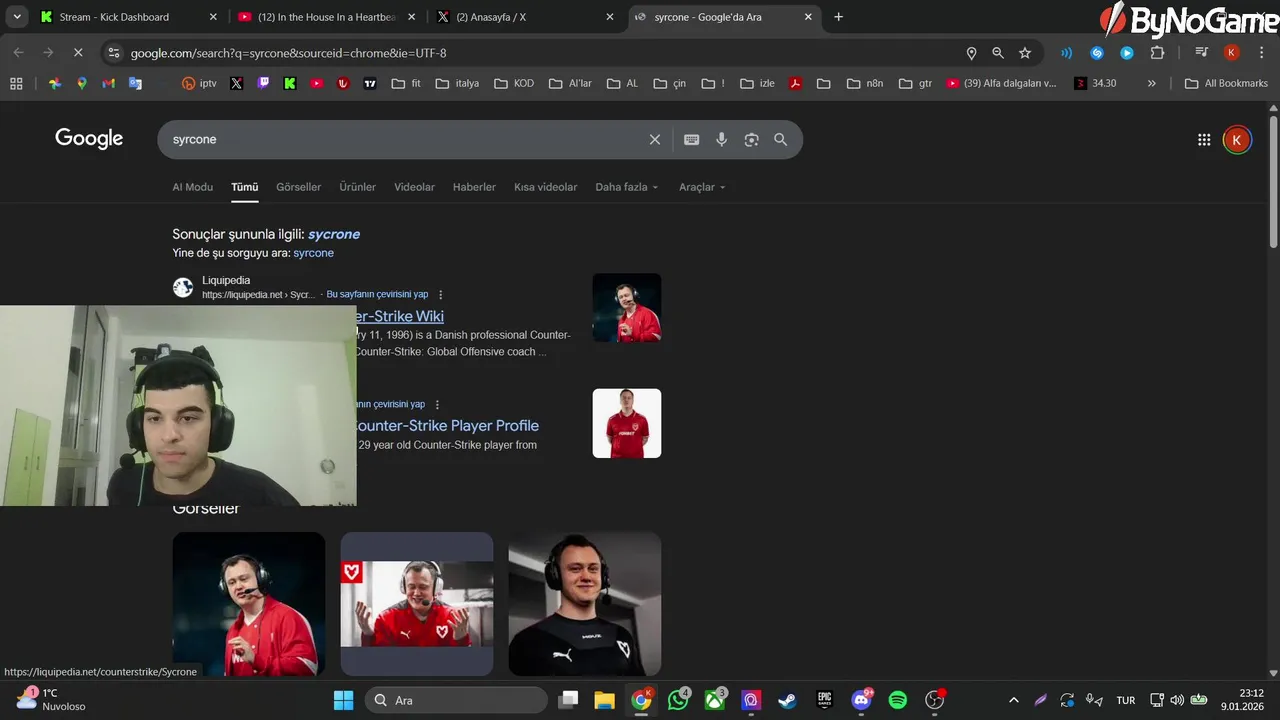Open page zoom magnifier in address bar

click(998, 53)
